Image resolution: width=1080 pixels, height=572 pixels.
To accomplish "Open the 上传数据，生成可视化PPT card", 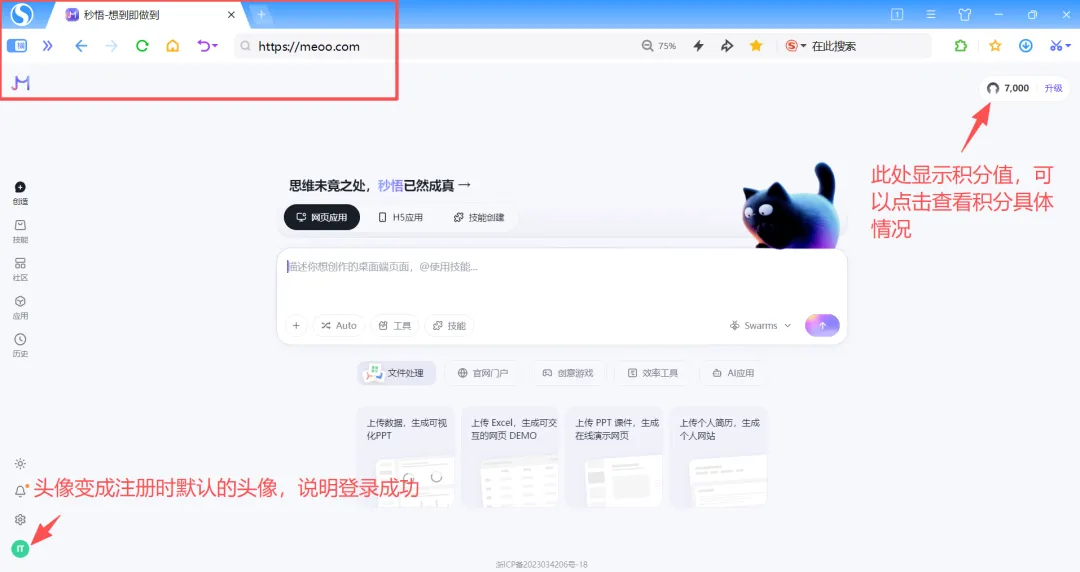I will 406,457.
